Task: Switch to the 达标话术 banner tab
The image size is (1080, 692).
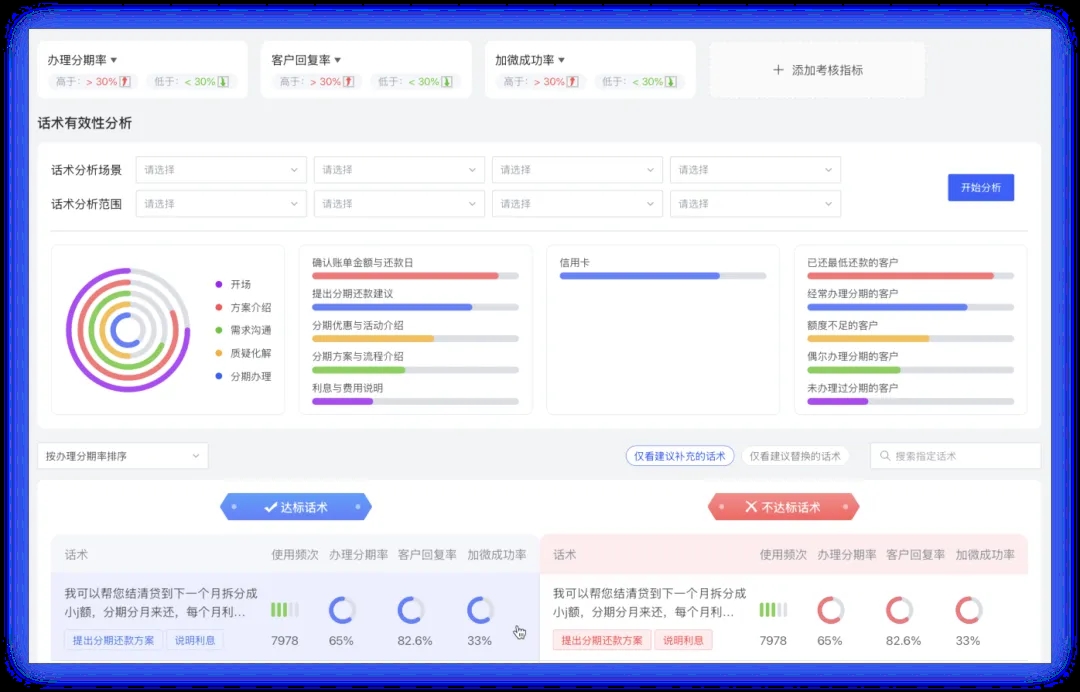Action: pos(295,507)
